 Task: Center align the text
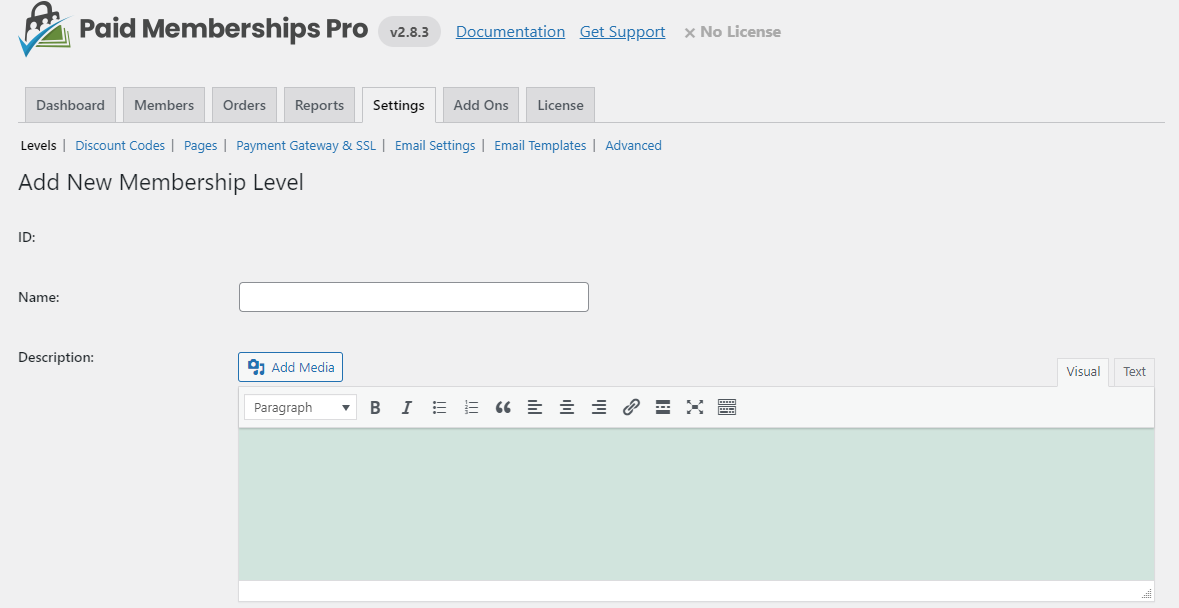567,407
